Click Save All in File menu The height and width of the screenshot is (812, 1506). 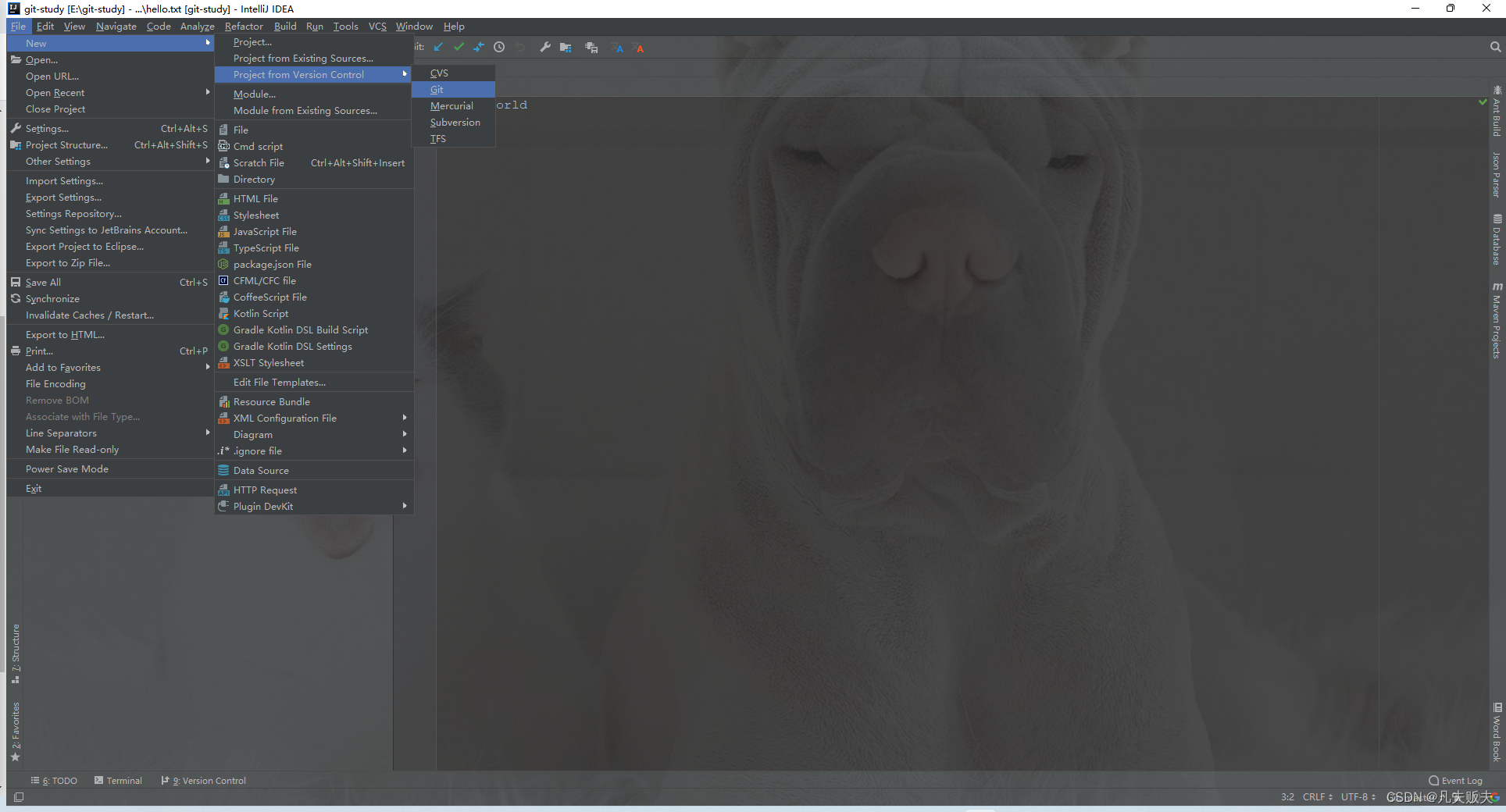[x=110, y=282]
